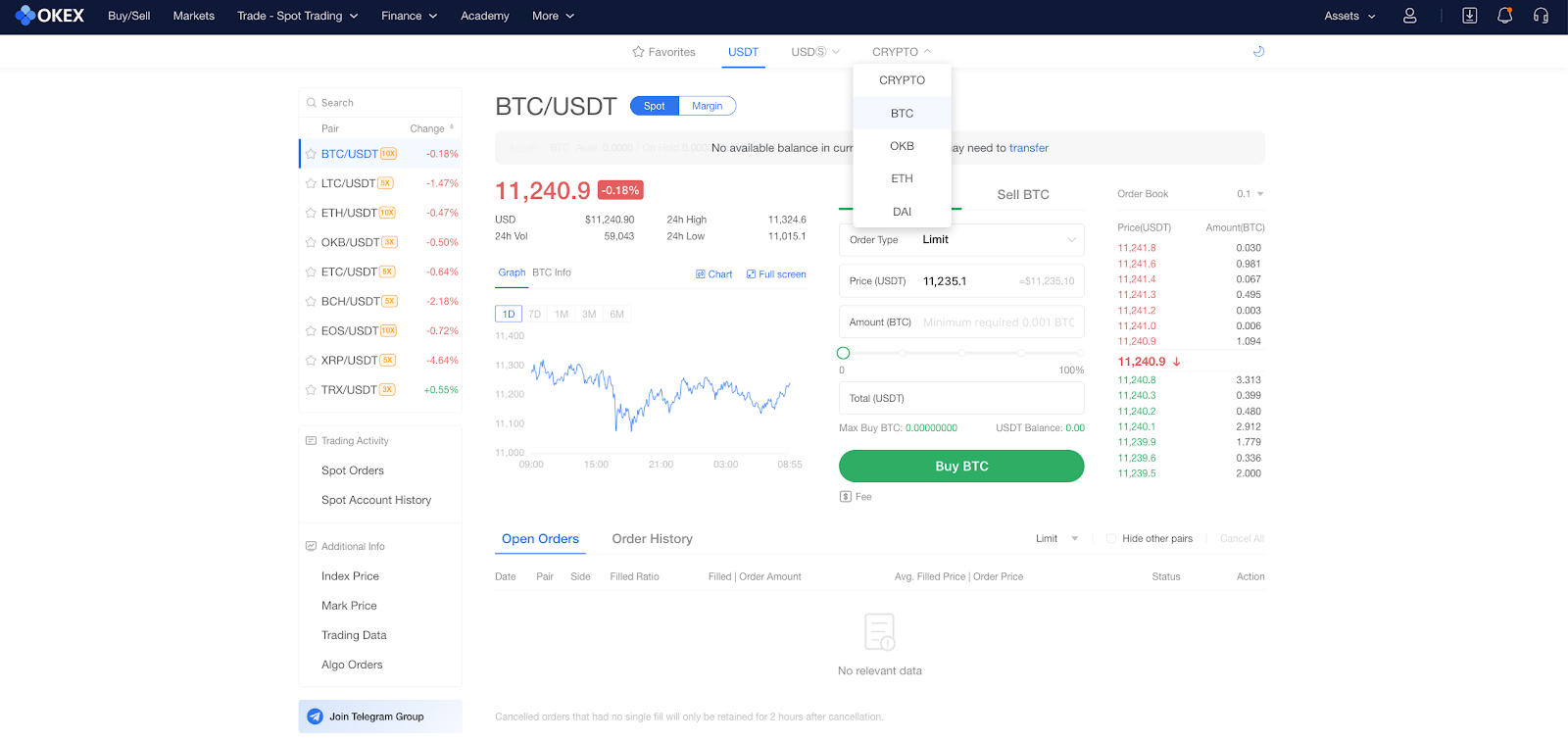Select OKB from the CRYPTO menu
Image resolution: width=1568 pixels, height=741 pixels.
(902, 146)
